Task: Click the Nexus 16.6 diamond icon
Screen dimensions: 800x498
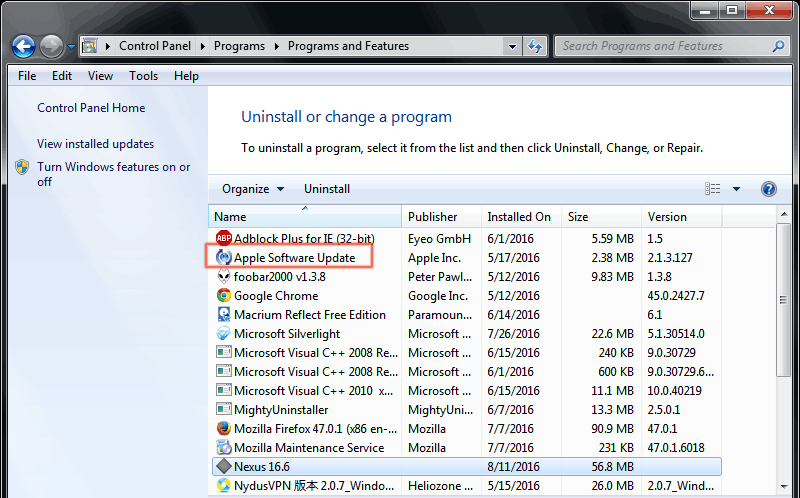Action: pyautogui.click(x=223, y=466)
